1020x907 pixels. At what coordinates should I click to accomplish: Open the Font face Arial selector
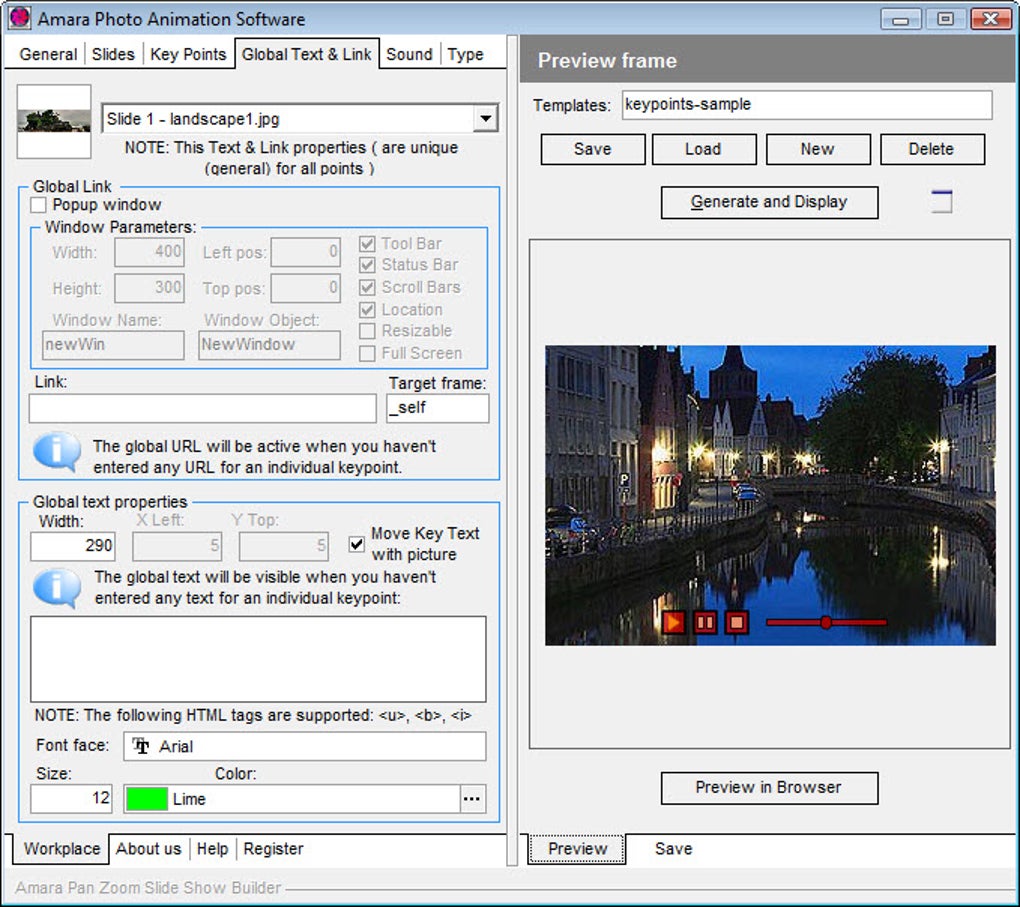(x=304, y=746)
